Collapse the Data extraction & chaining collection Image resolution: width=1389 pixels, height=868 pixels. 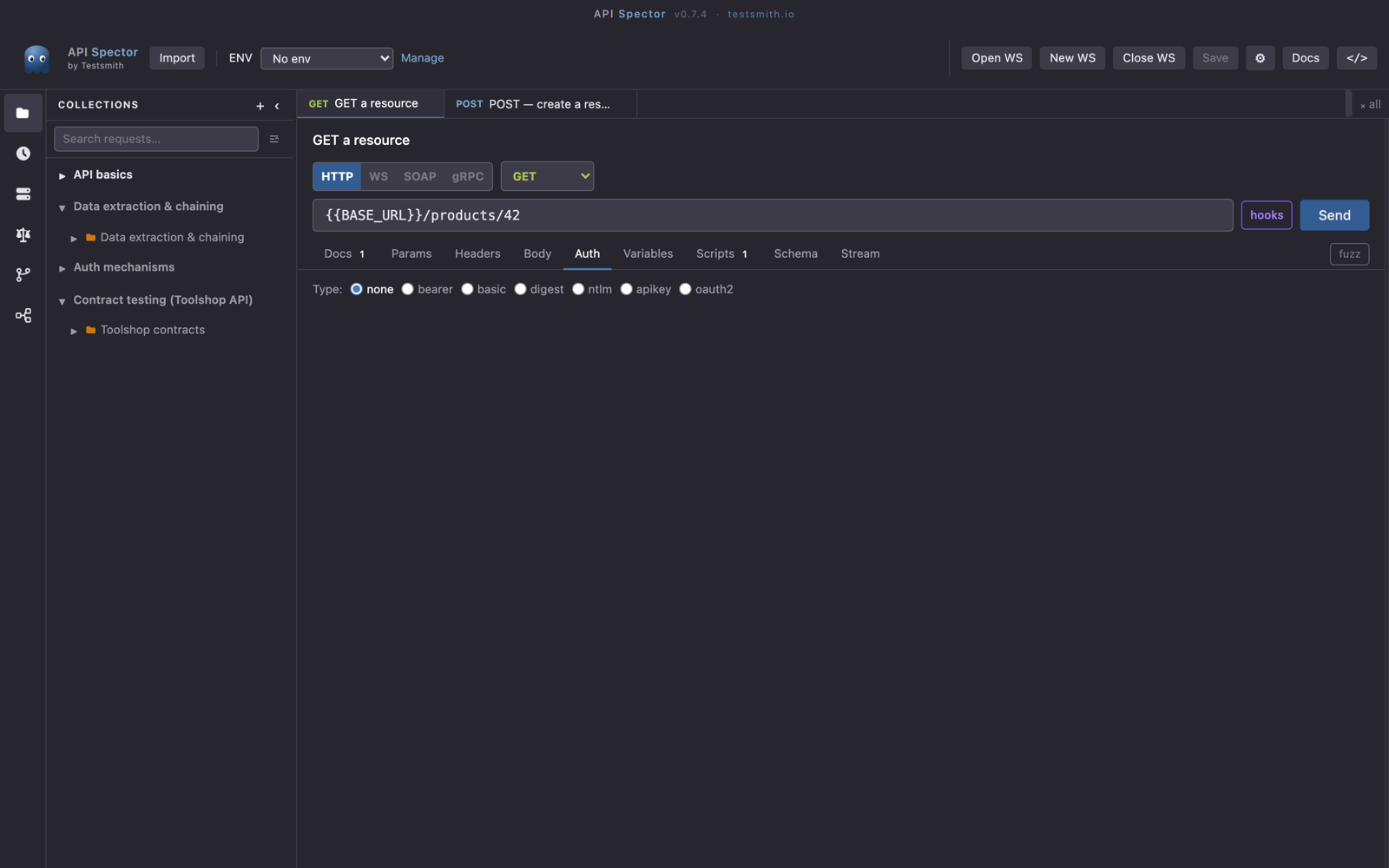(63, 207)
